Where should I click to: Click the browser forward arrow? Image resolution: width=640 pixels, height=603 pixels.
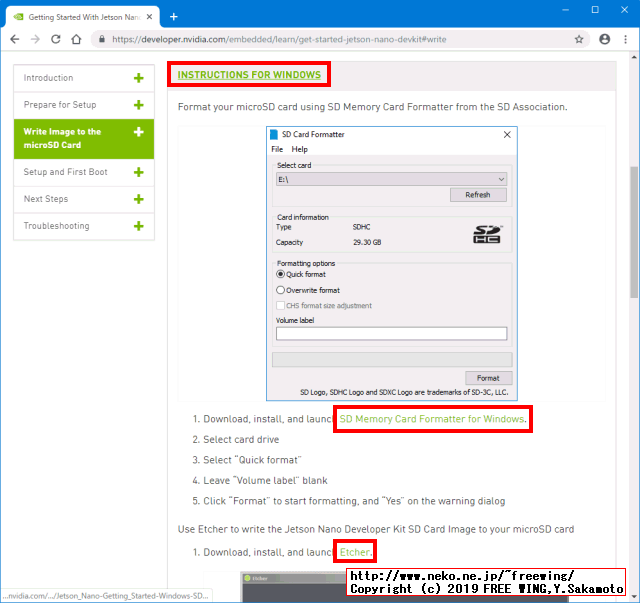pyautogui.click(x=36, y=39)
